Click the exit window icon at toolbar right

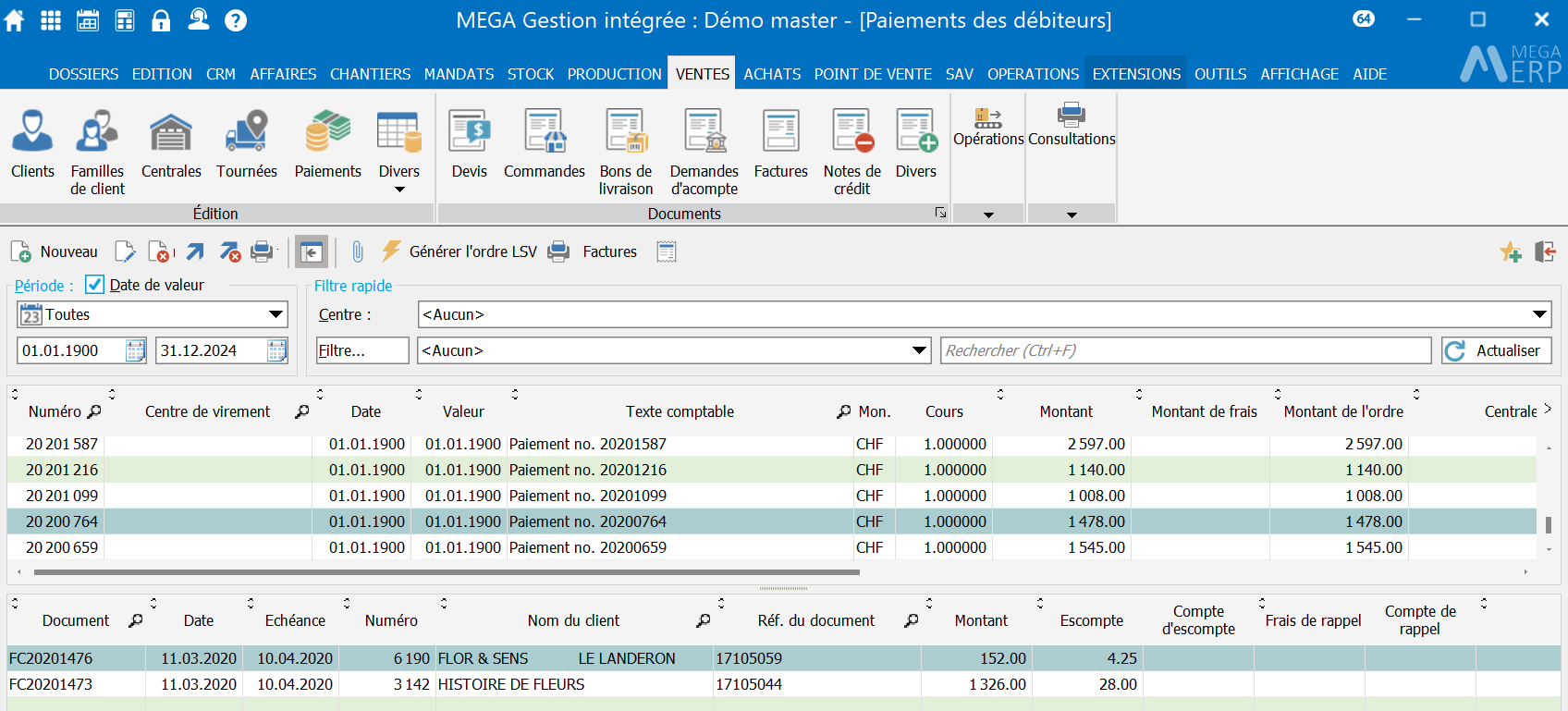coord(1545,251)
